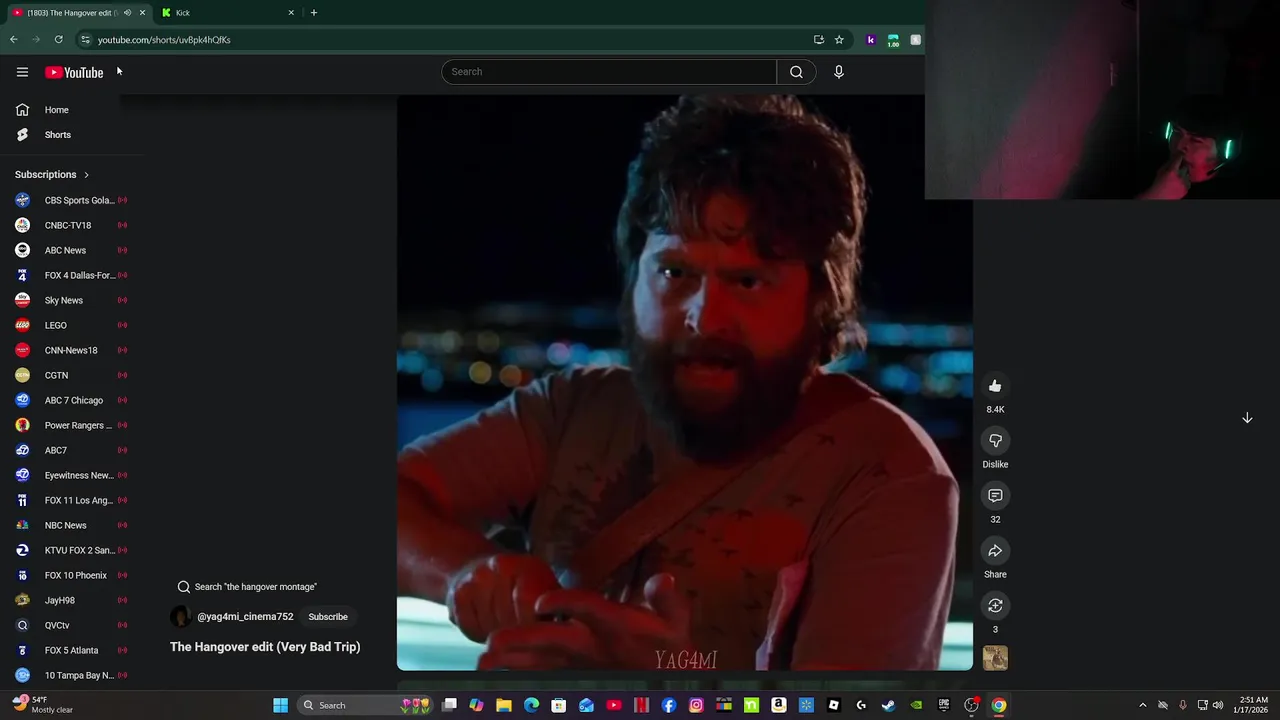1280x720 pixels.
Task: Open CNBC-TV18 channel
Action: [x=70, y=225]
